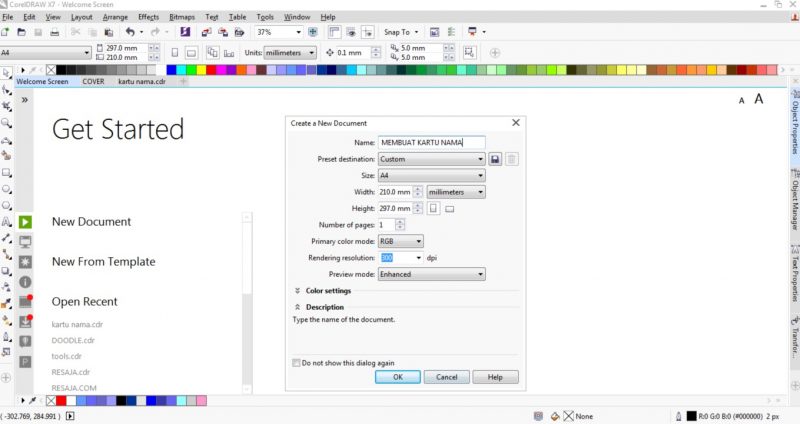Click the What's New star icon

point(25,262)
